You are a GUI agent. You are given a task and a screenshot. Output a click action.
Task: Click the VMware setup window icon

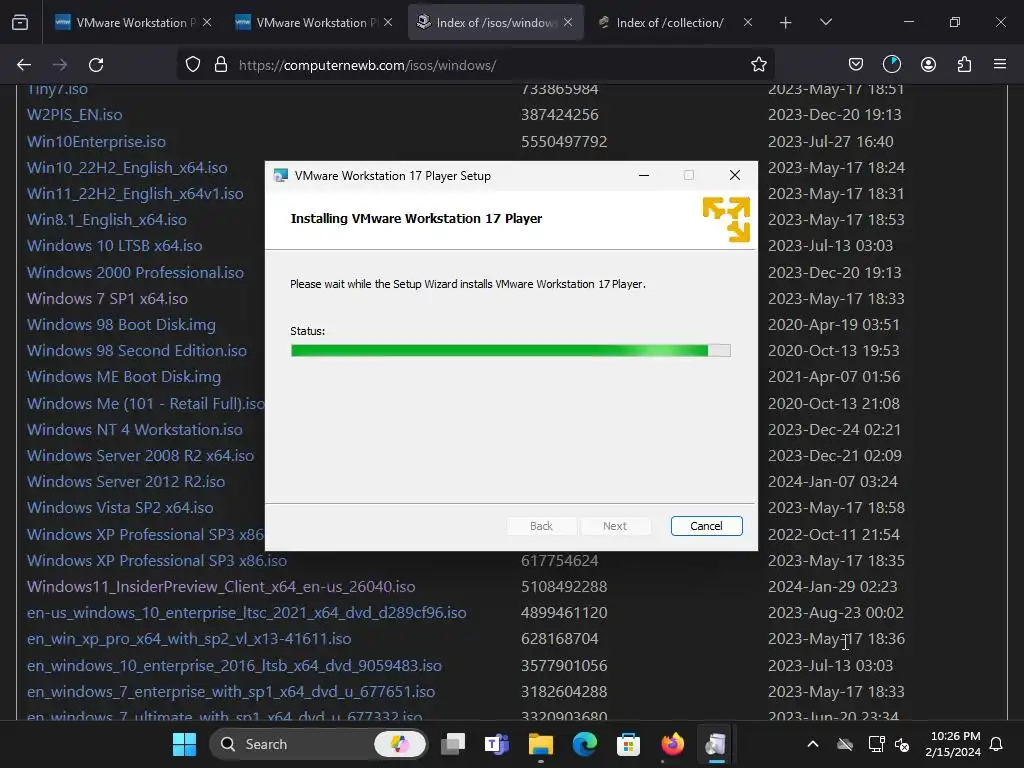(x=281, y=176)
